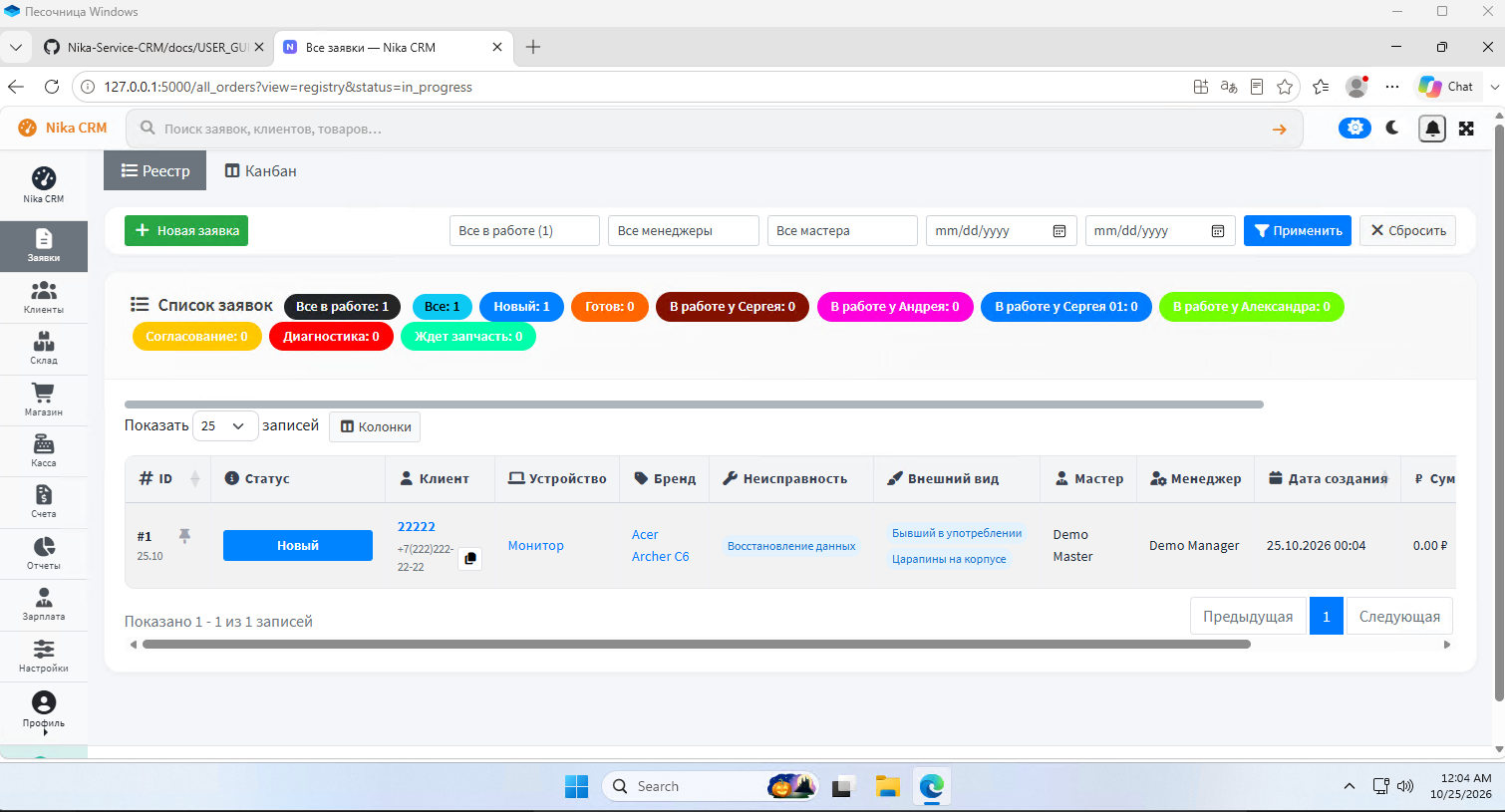Click the Новая заявка button
Screen dimensions: 1505x812
pyautogui.click(x=186, y=230)
